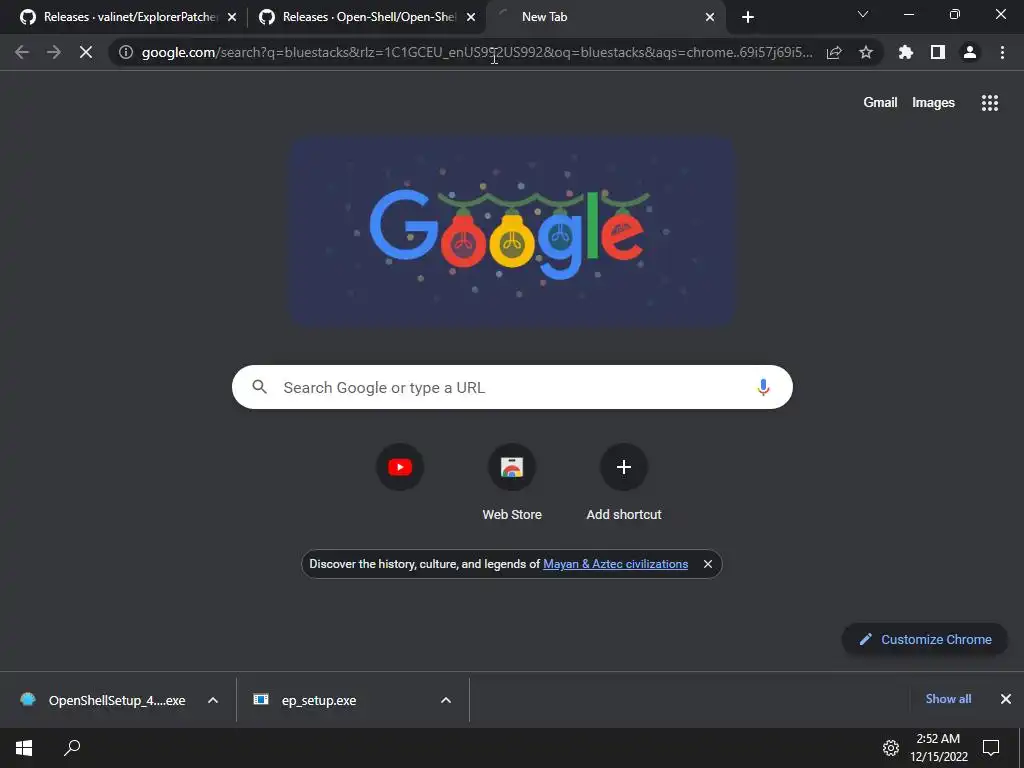Toggle the Chrome side panel
Image resolution: width=1024 pixels, height=768 pixels.
938,52
